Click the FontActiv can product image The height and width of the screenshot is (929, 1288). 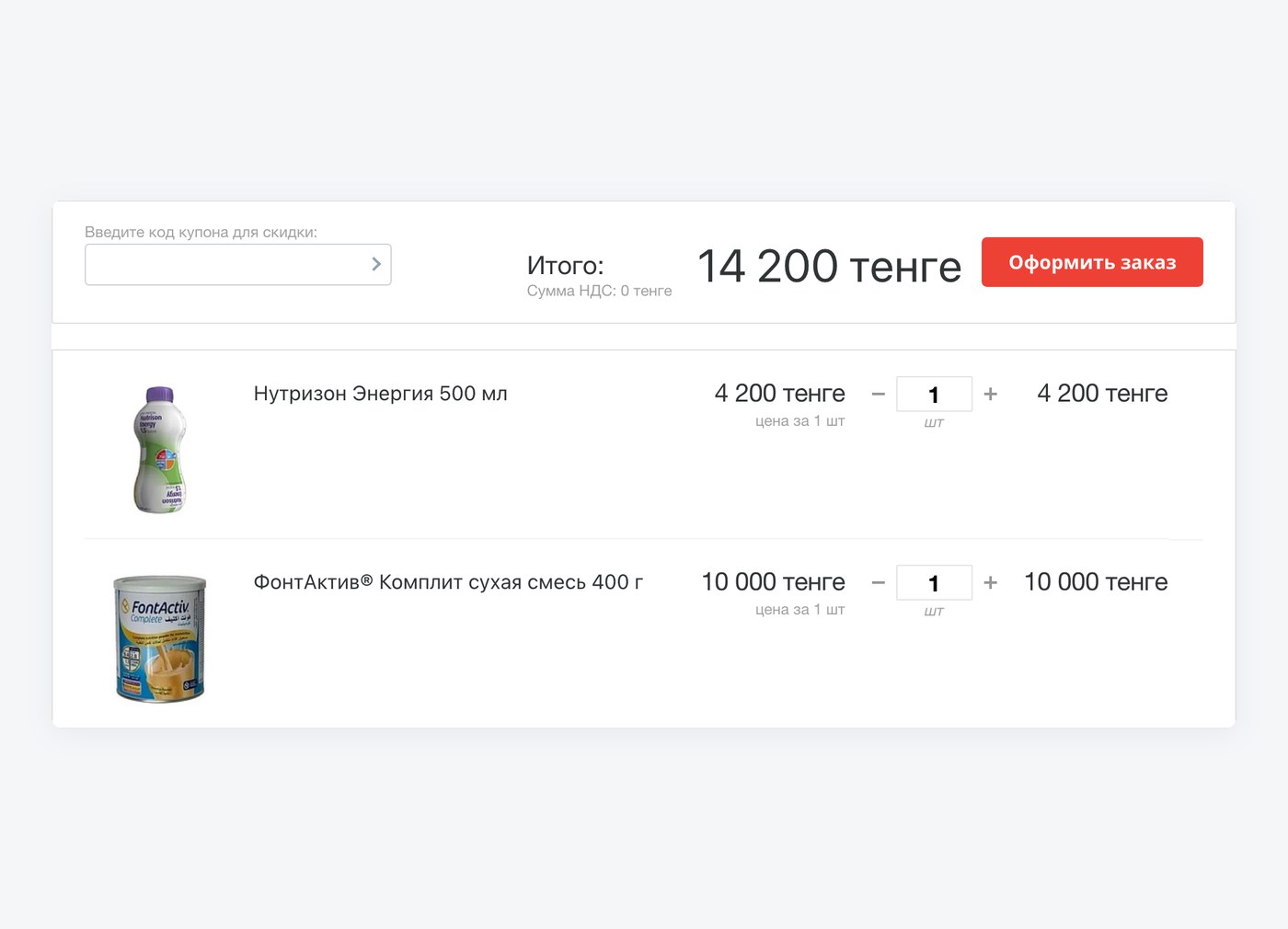(x=160, y=638)
